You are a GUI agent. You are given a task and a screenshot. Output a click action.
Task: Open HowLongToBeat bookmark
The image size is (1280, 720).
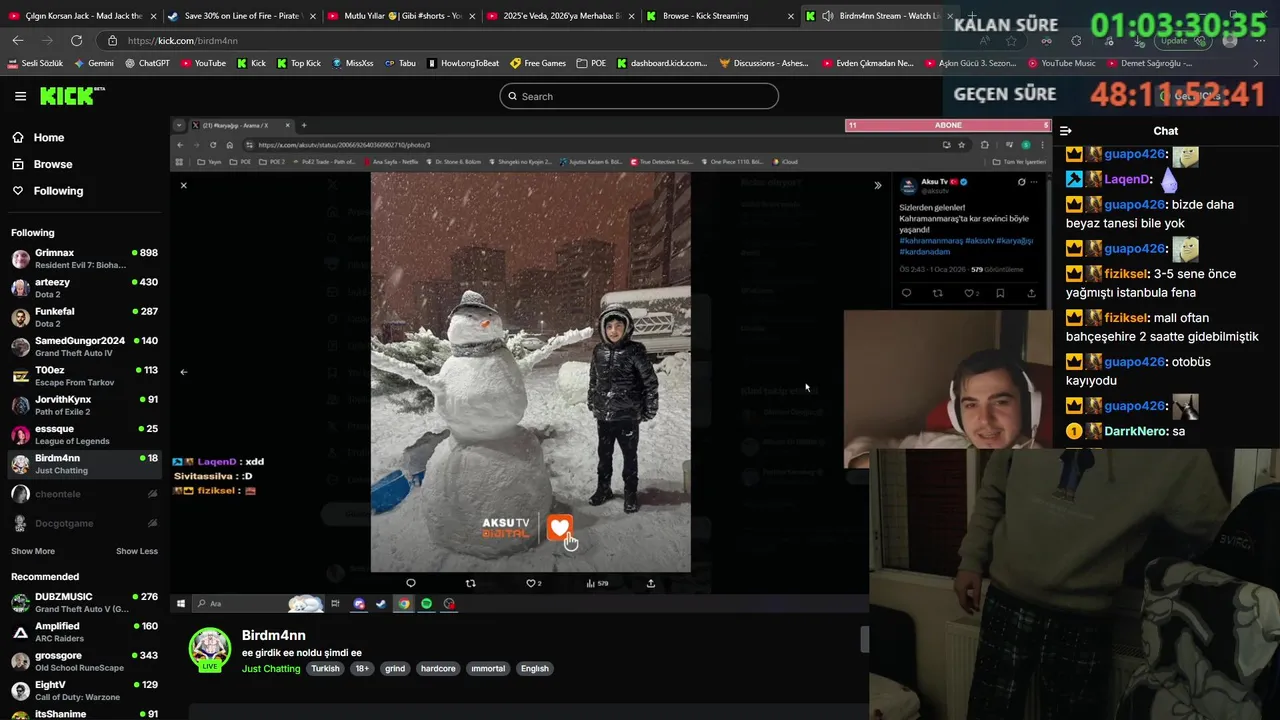click(x=463, y=63)
